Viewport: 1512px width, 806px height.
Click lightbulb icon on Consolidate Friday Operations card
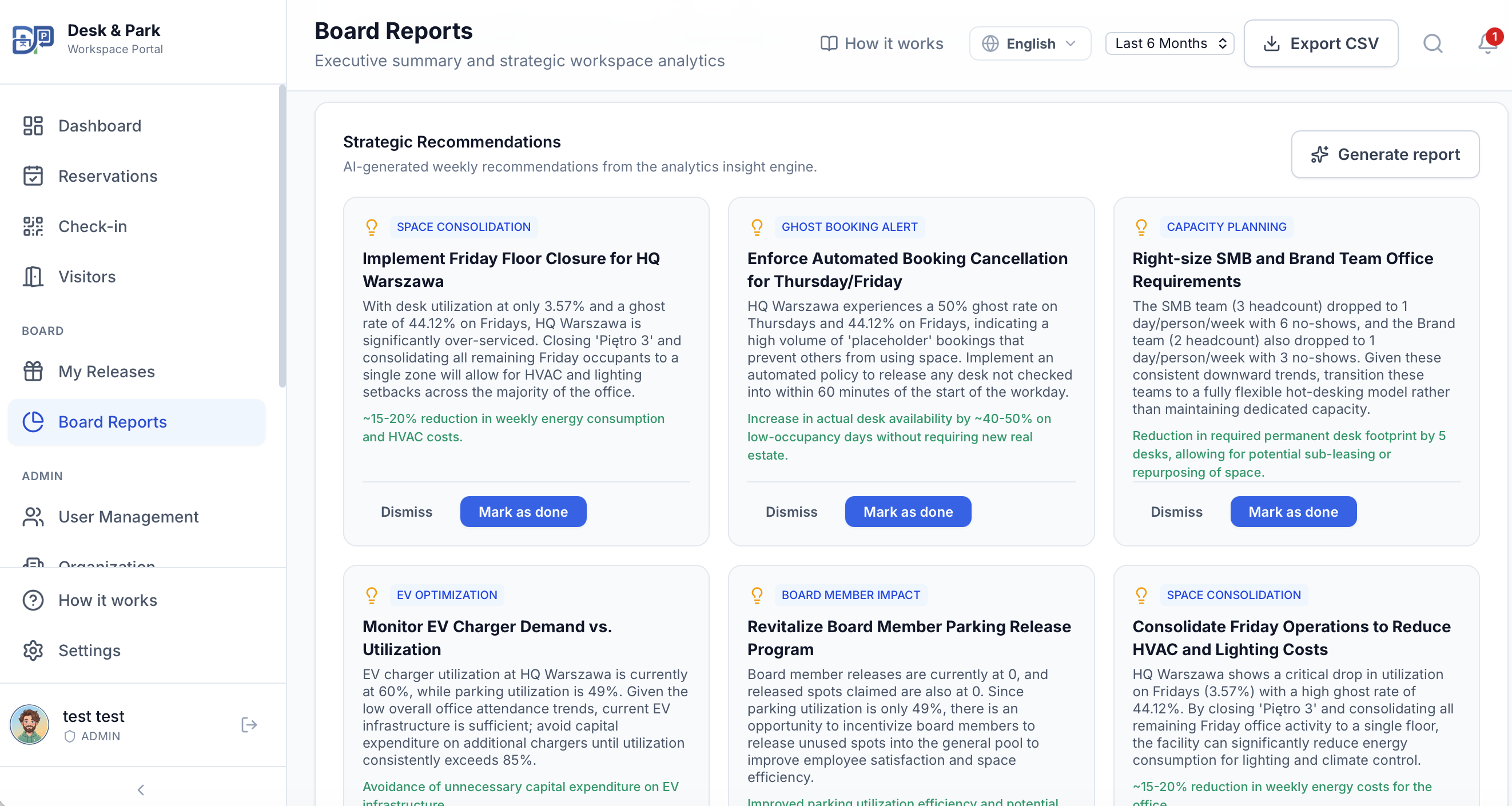coord(1141,596)
